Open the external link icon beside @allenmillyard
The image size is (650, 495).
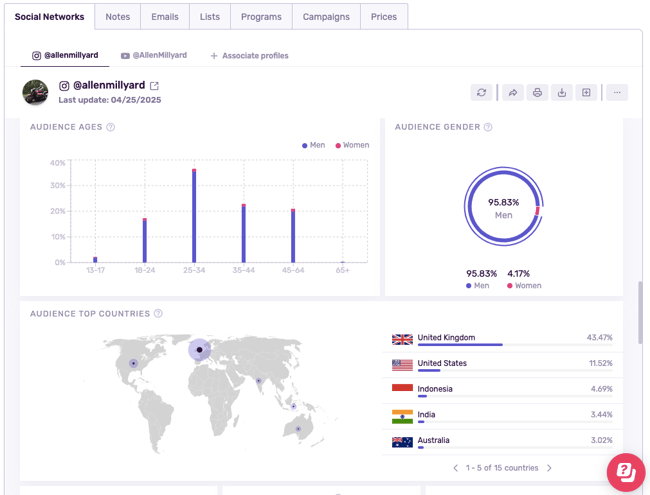point(154,86)
